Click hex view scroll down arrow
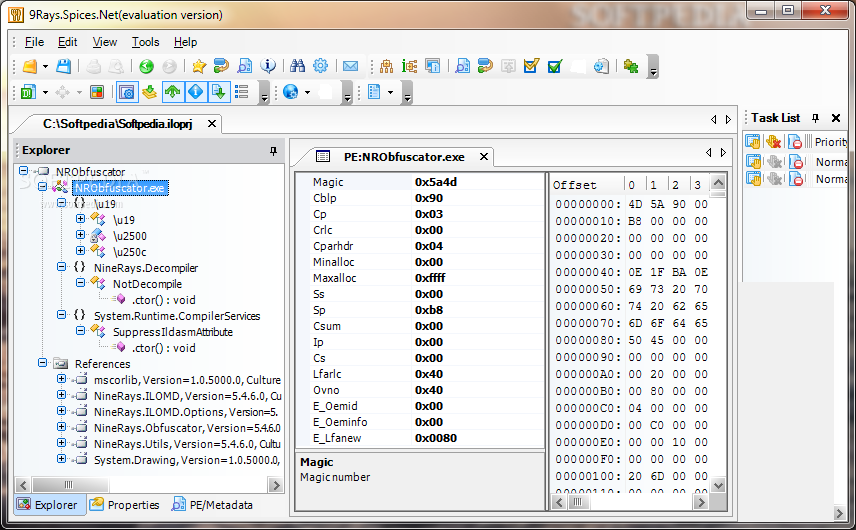Viewport: 856px width, 530px height. pos(718,485)
